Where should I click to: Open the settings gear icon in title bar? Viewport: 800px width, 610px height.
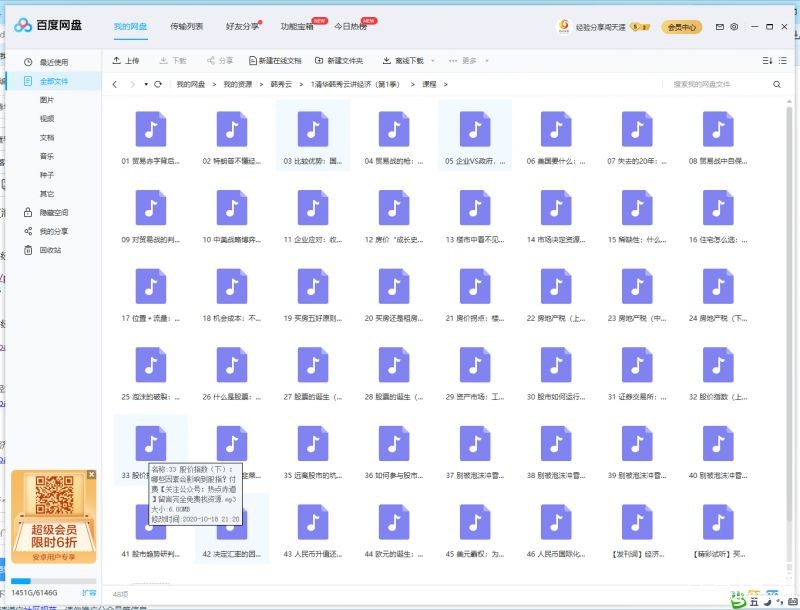pyautogui.click(x=734, y=27)
